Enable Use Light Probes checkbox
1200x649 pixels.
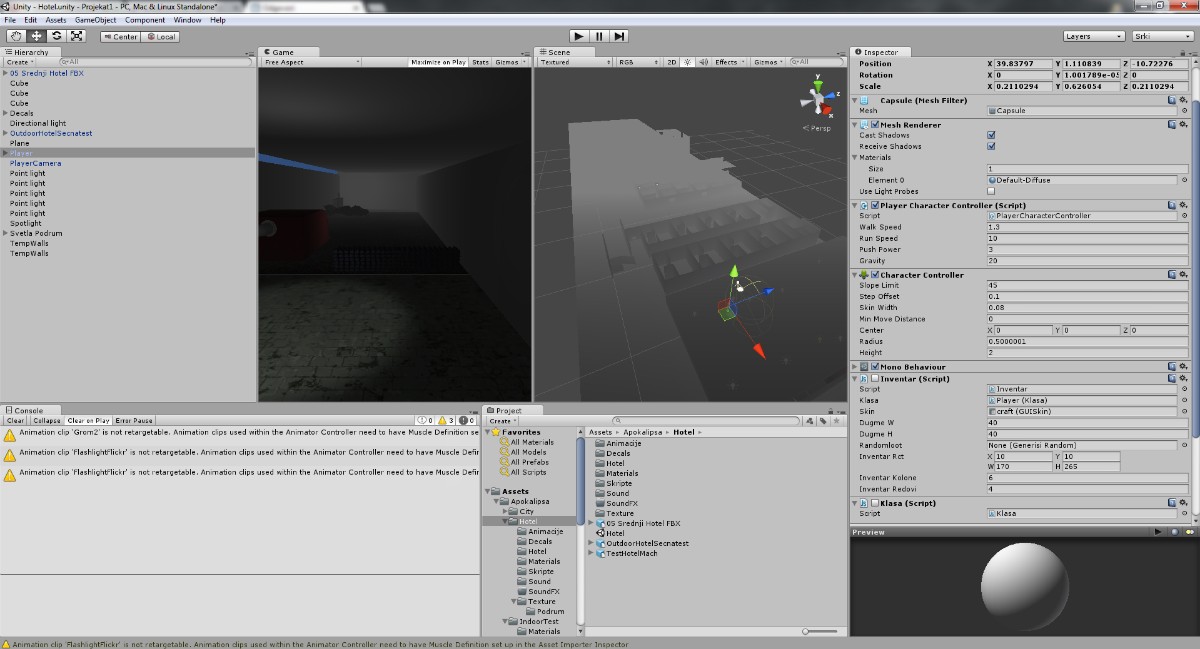(991, 191)
